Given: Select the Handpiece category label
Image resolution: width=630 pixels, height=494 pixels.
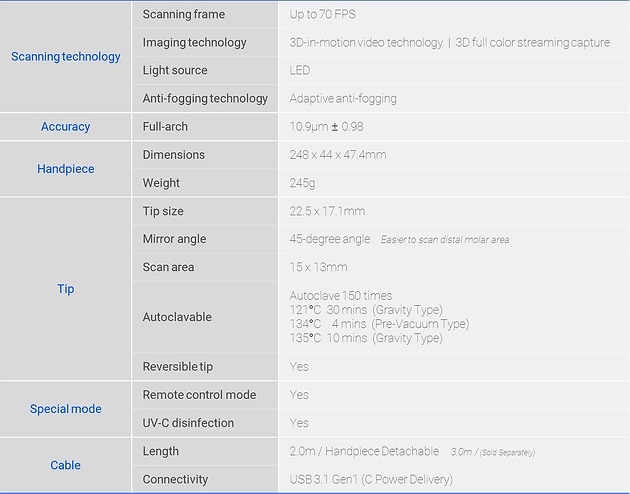Looking at the screenshot, I should tap(65, 169).
